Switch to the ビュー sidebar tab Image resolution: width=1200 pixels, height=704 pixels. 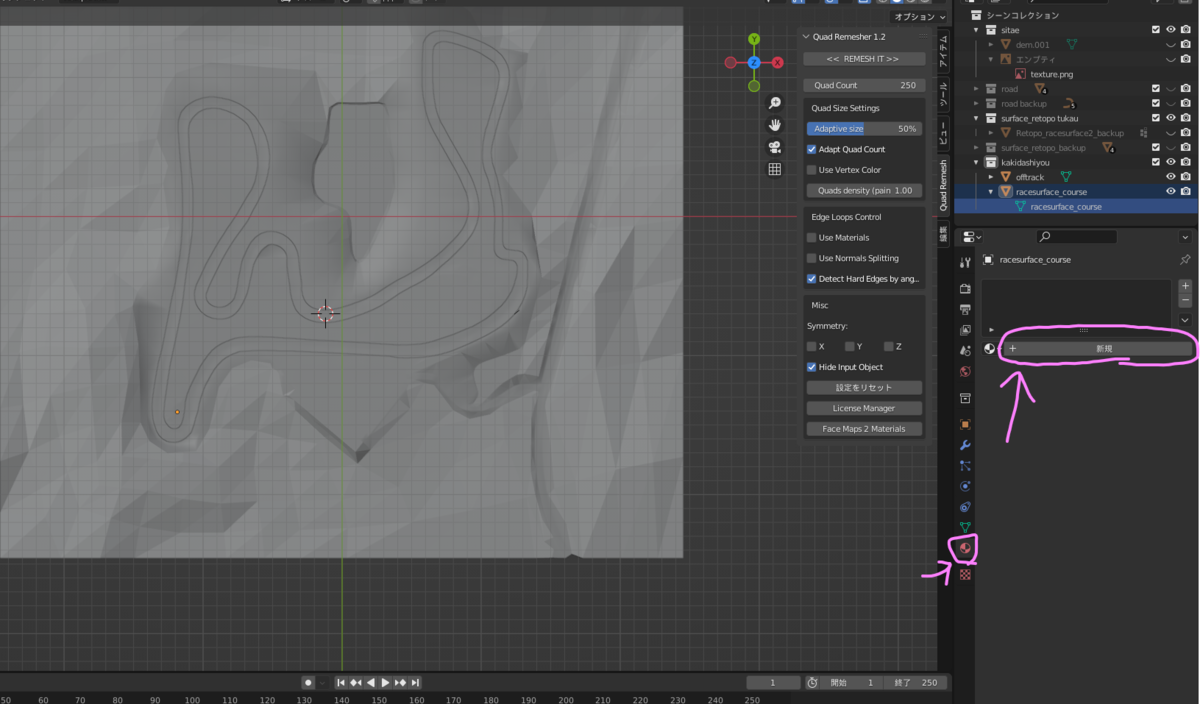click(943, 134)
